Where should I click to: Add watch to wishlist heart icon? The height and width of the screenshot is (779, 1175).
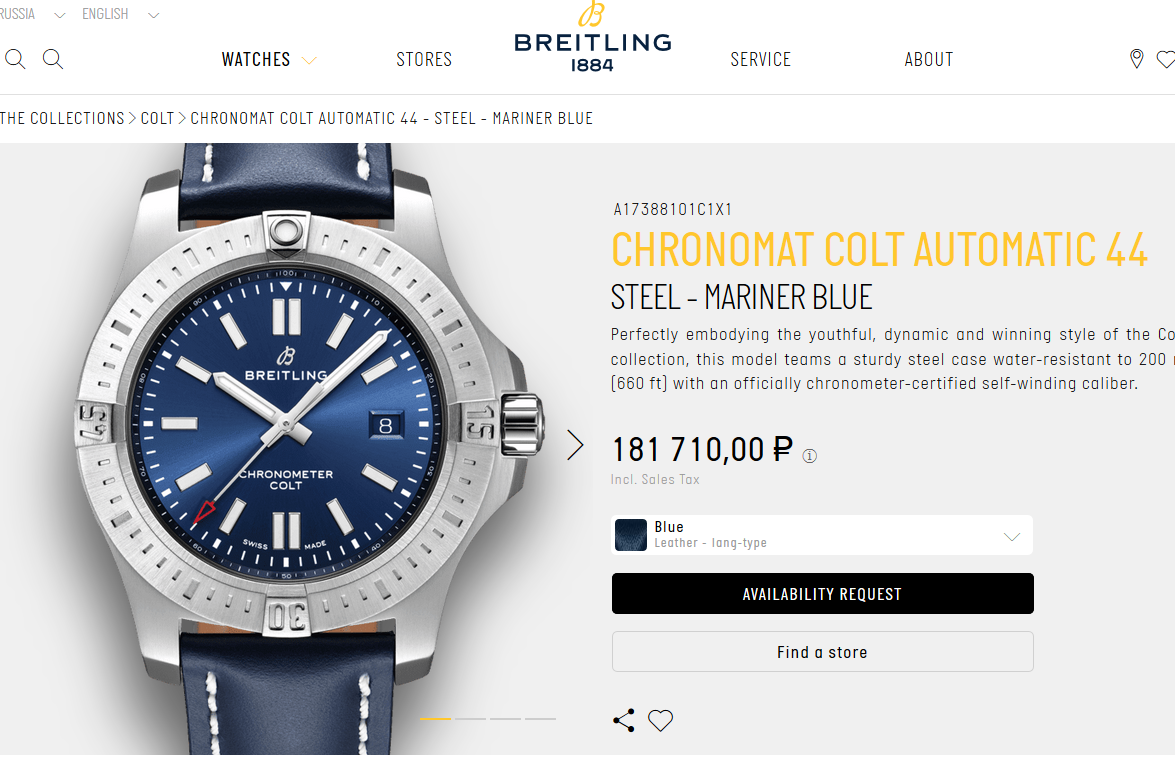pos(660,721)
